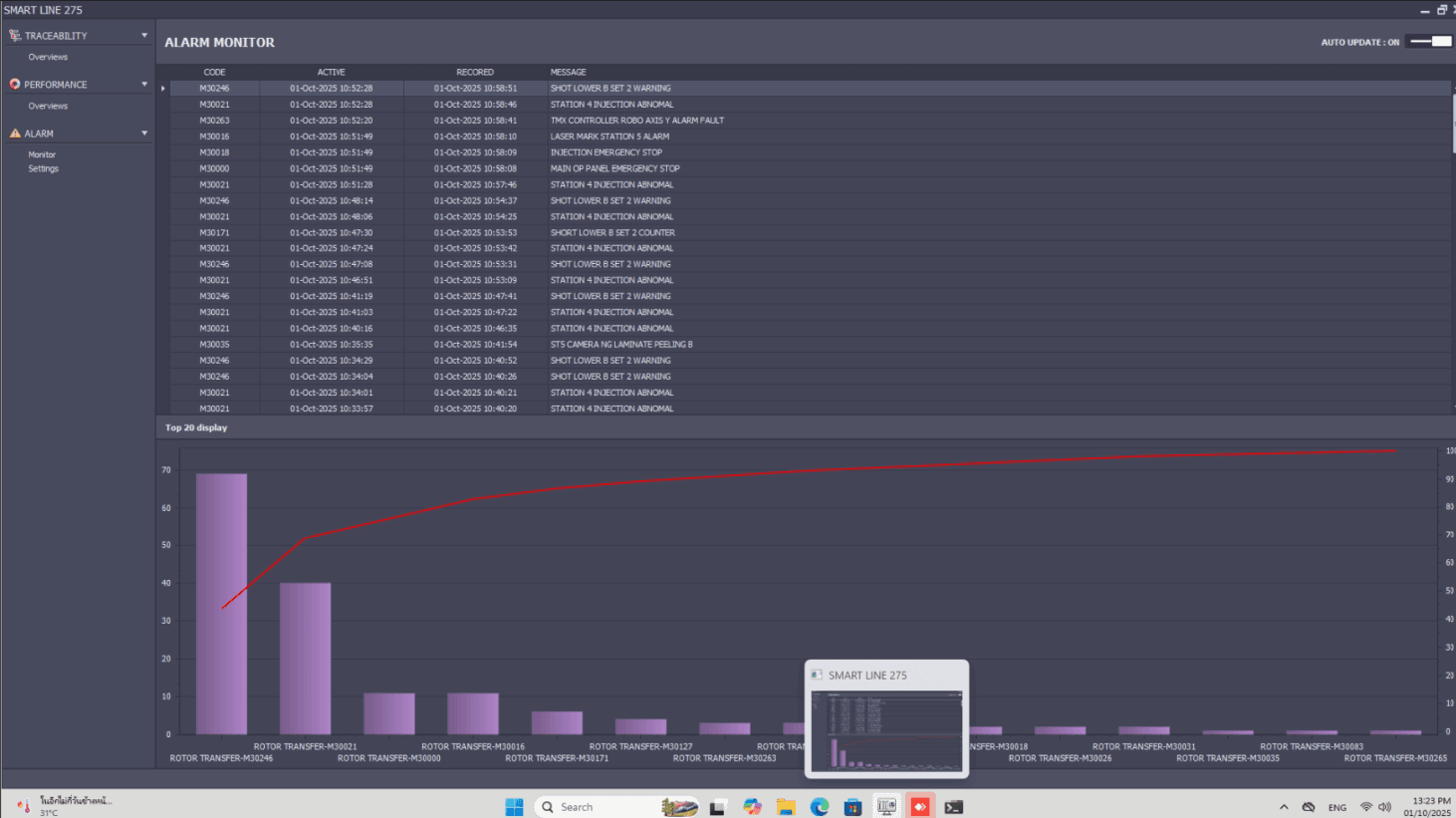Click the Traceability section icon
This screenshot has width=1456, height=818.
point(15,35)
